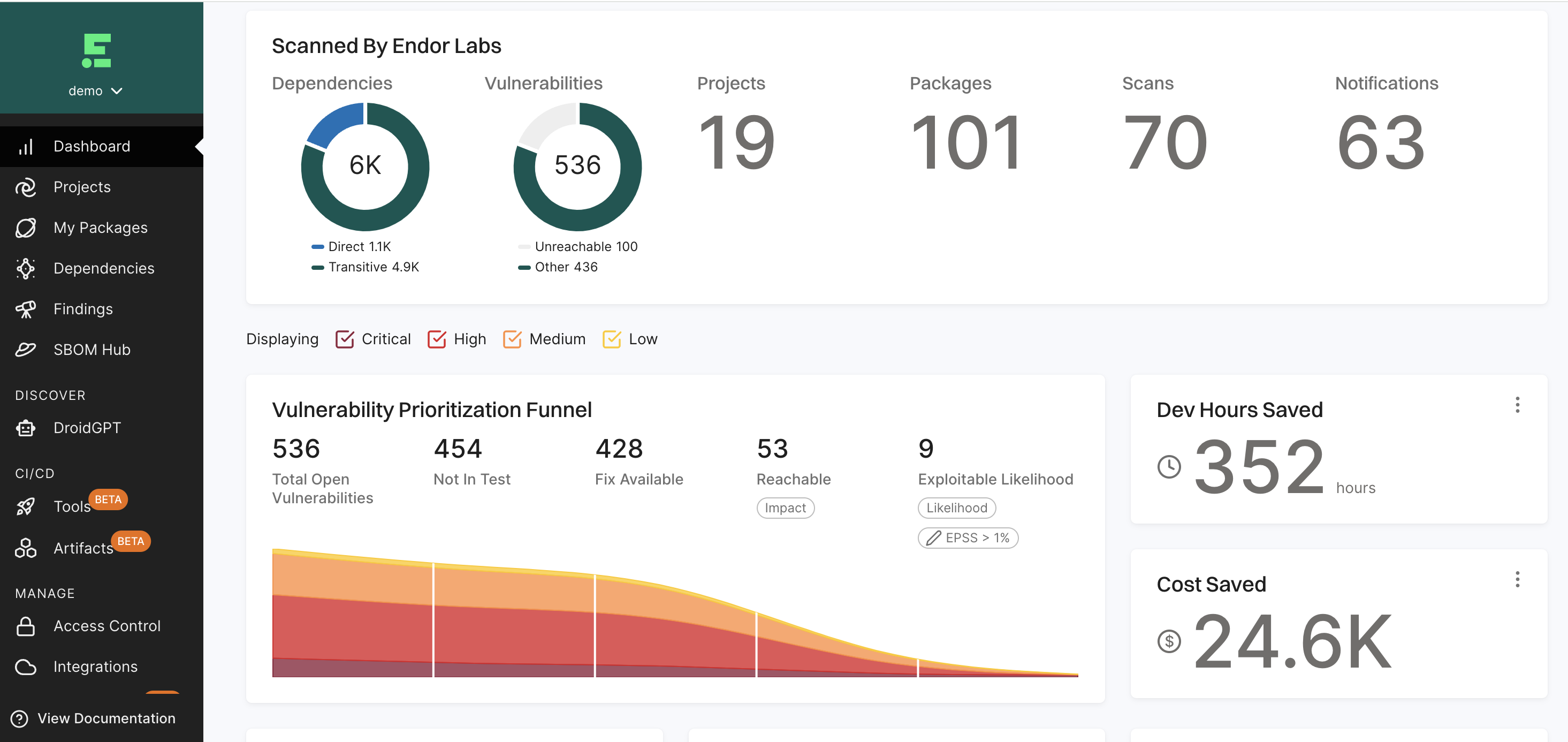
Task: Click the funnel chart's leftmost Total Open section
Action: [x=353, y=614]
